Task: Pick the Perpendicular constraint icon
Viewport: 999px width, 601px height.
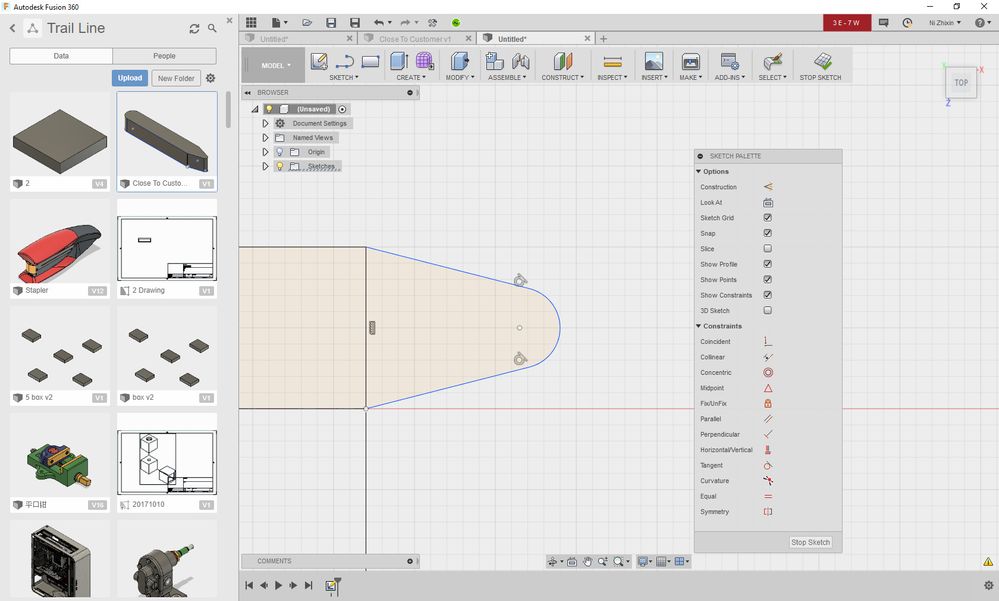Action: [x=768, y=434]
